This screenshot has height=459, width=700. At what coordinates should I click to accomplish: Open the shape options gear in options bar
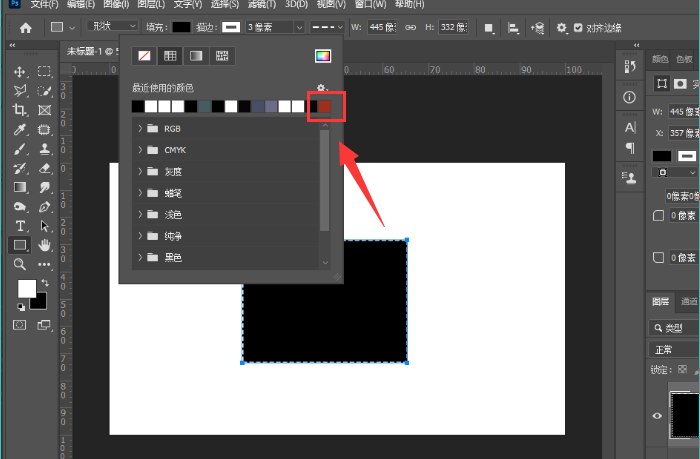coord(562,28)
